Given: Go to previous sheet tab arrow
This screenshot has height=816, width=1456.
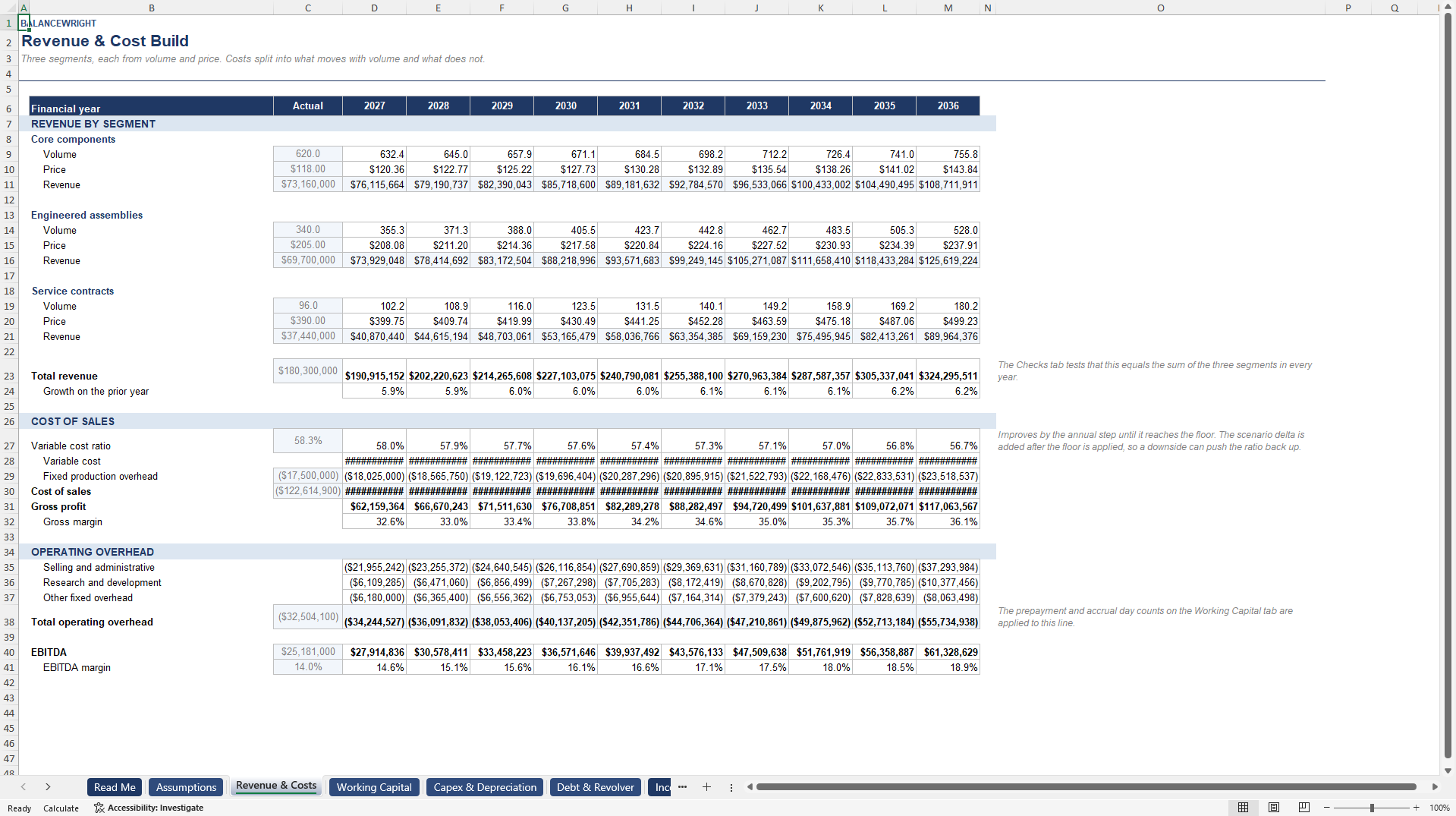Looking at the screenshot, I should point(24,787).
